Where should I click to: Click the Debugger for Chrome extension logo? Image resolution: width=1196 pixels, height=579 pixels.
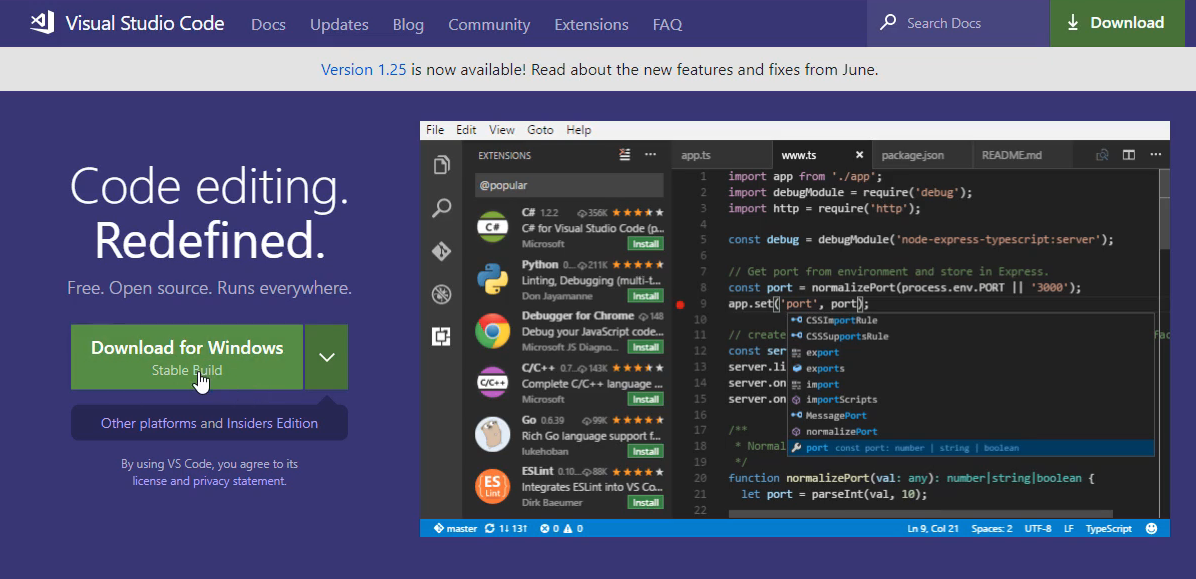coord(493,331)
